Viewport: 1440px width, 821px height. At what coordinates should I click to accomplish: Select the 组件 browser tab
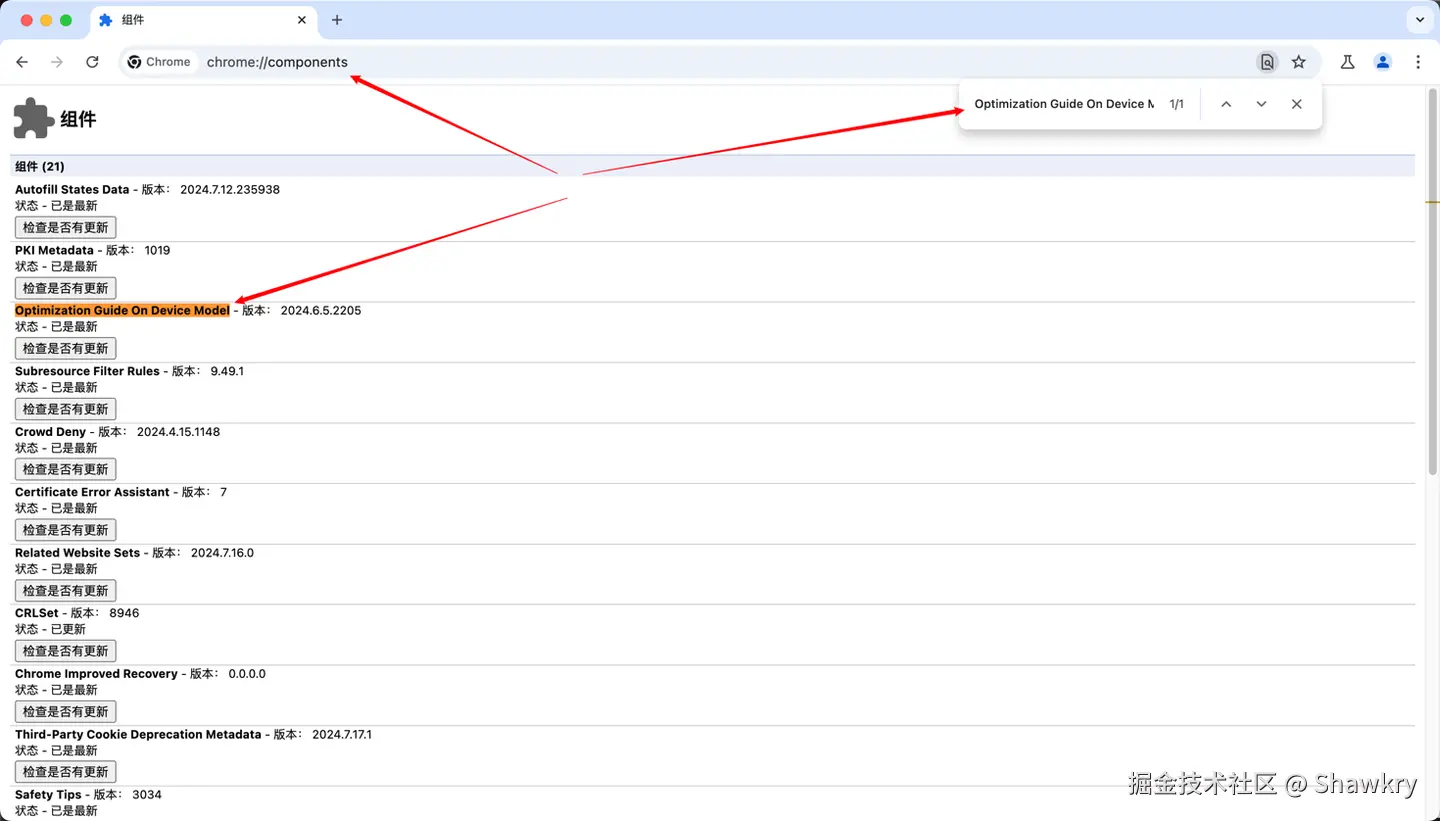tap(203, 20)
